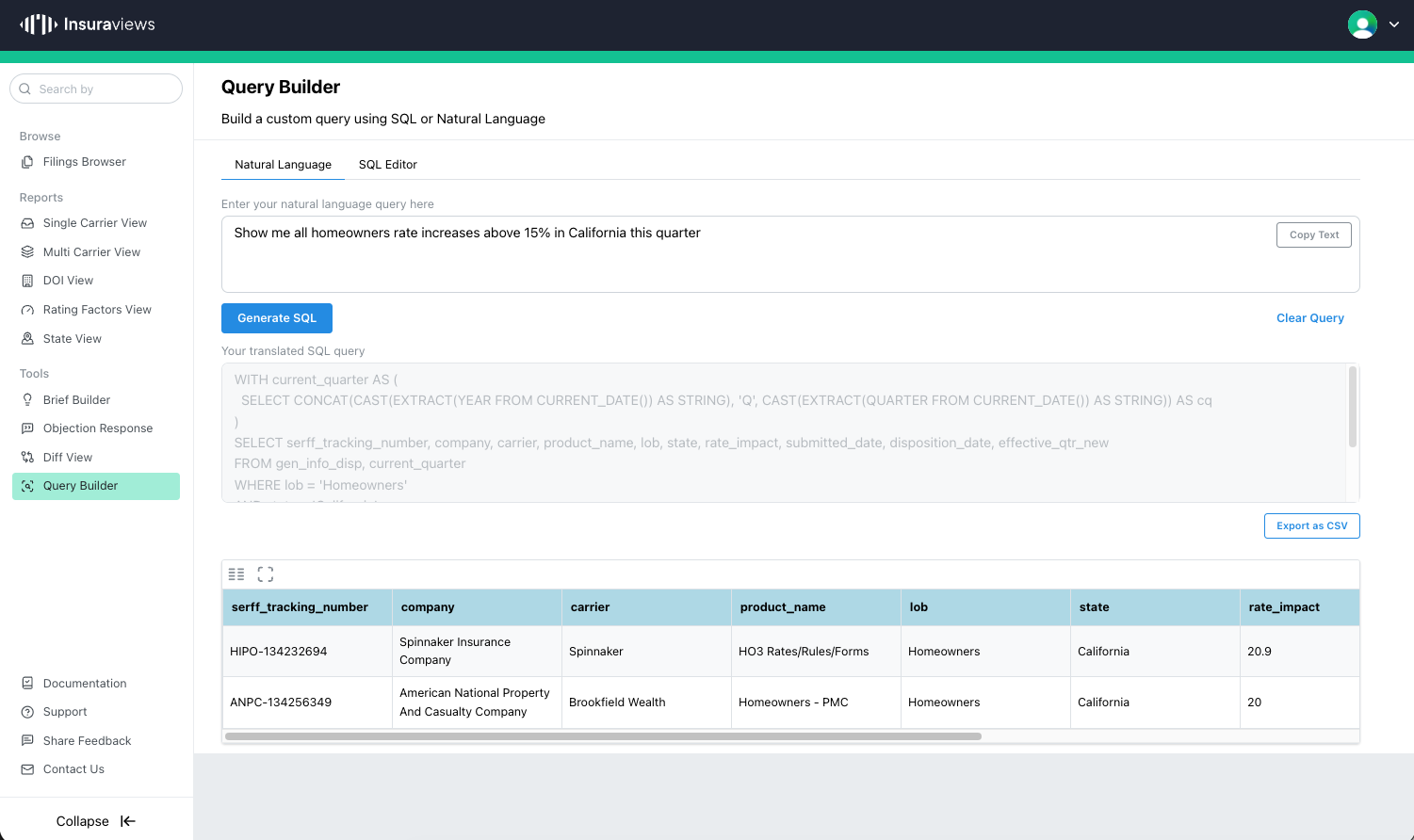This screenshot has height=840, width=1414.
Task: Select Query Builder in sidebar
Action: [96, 486]
